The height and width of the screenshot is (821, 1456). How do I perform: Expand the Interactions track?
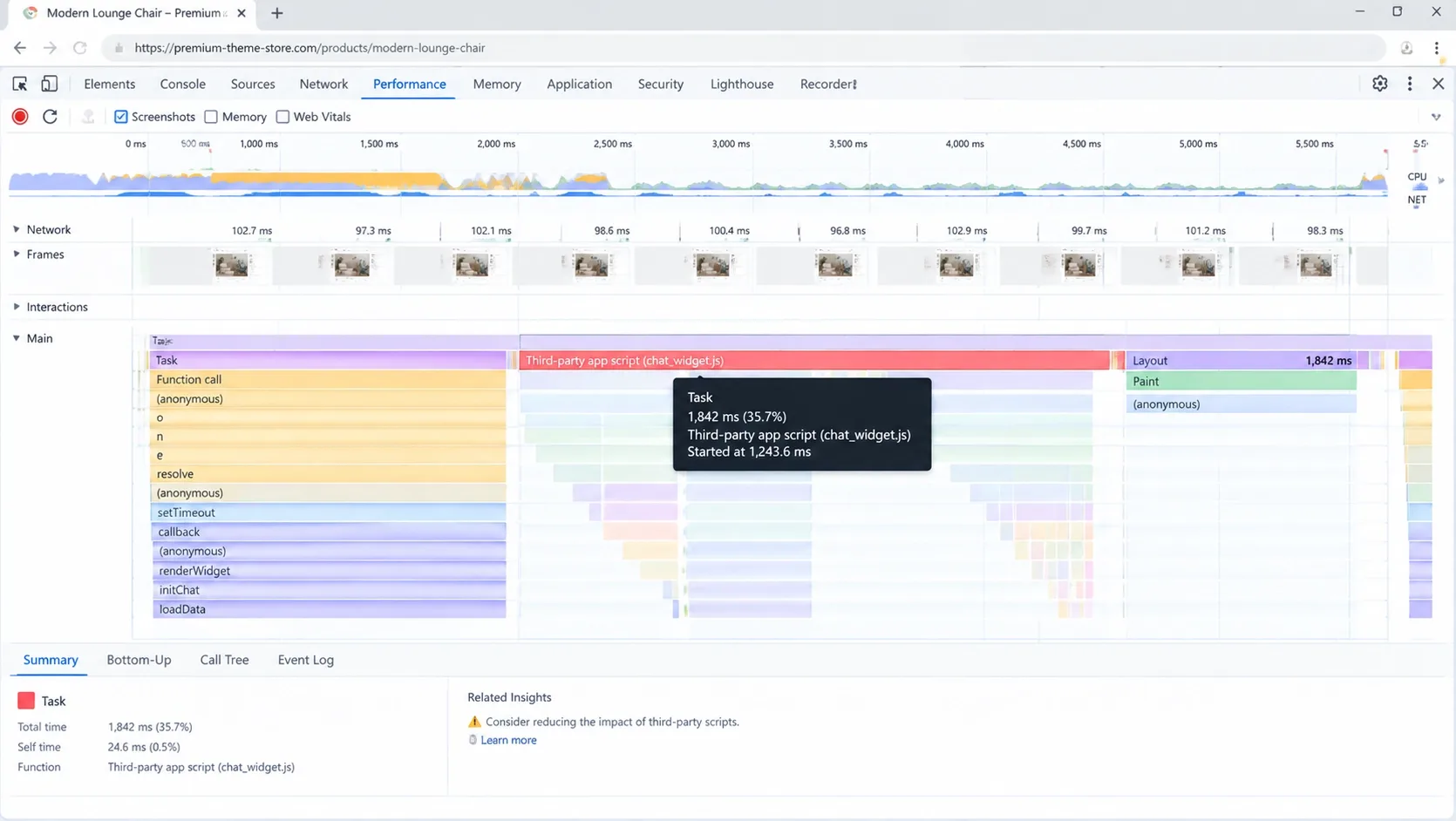17,307
